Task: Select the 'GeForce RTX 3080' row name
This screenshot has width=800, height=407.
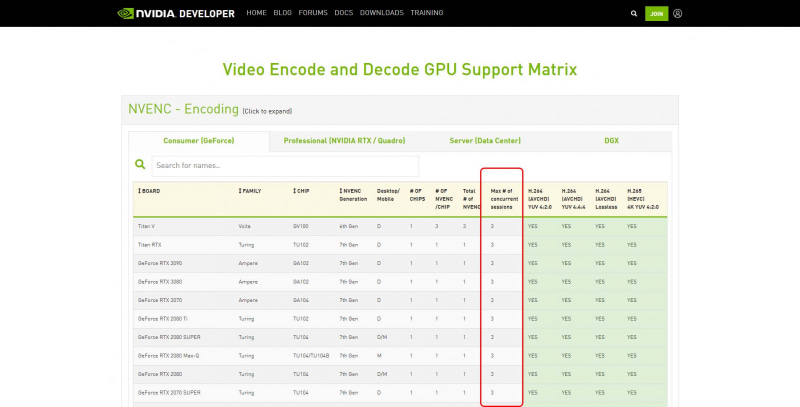Action: point(160,282)
